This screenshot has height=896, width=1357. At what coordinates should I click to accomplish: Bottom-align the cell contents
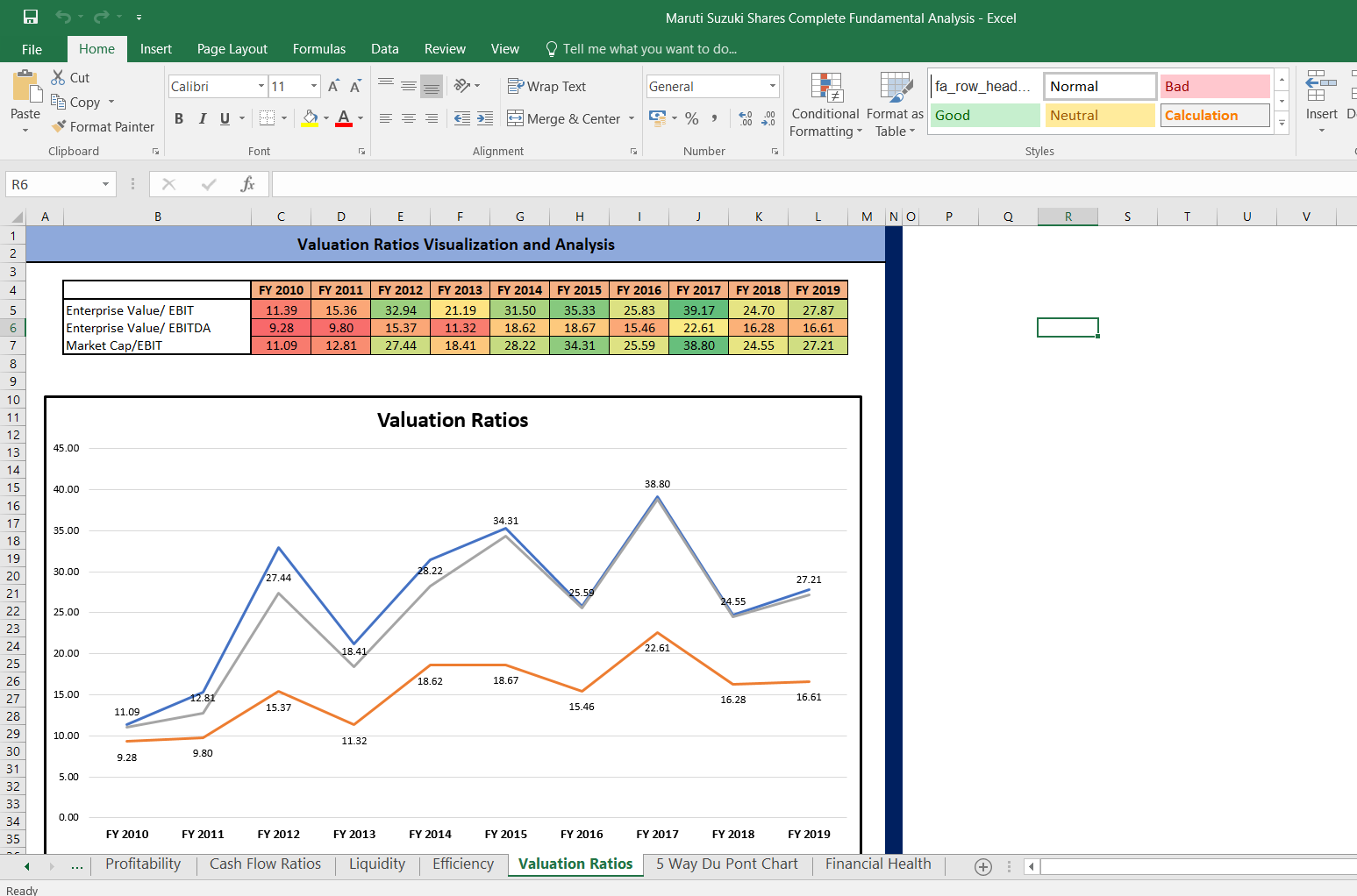pyautogui.click(x=432, y=86)
